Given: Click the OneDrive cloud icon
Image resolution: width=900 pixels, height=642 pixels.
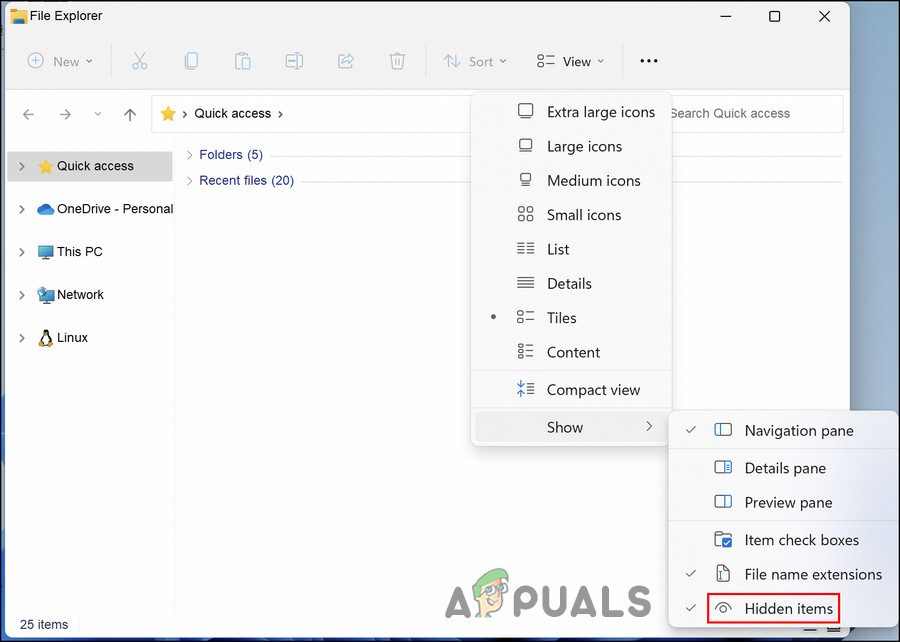Looking at the screenshot, I should pos(45,209).
